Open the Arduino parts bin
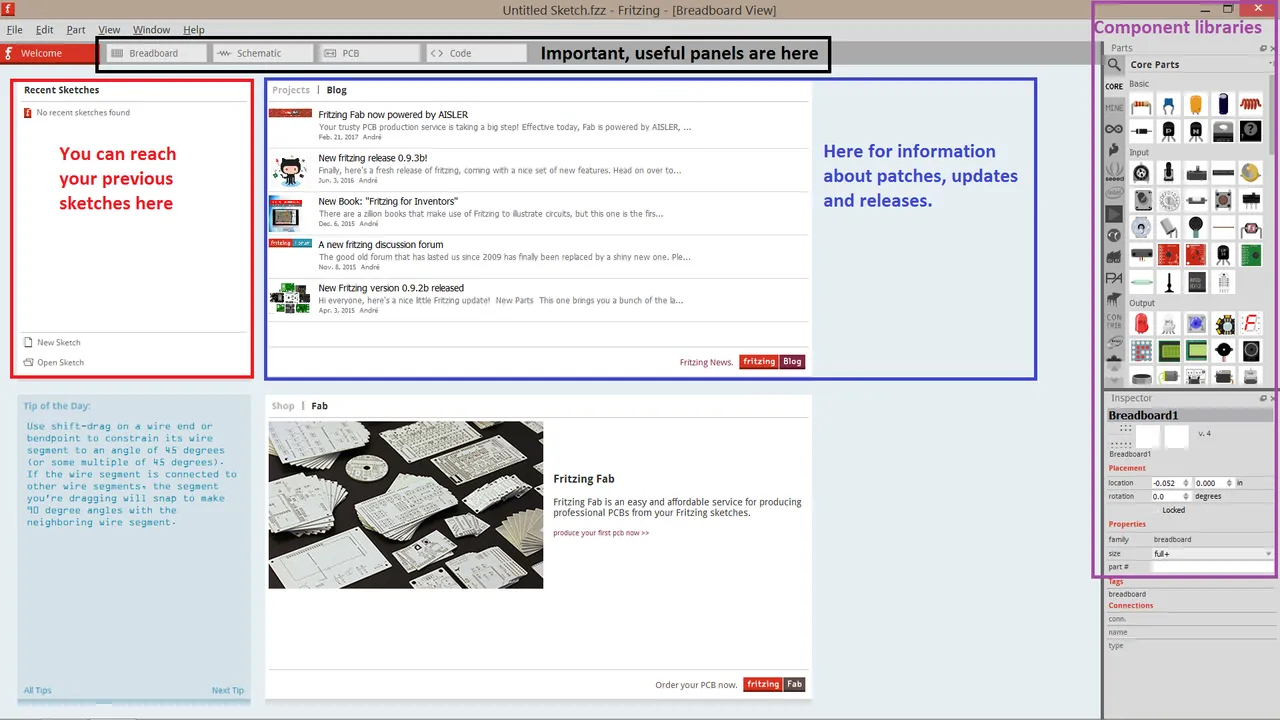 (1114, 129)
